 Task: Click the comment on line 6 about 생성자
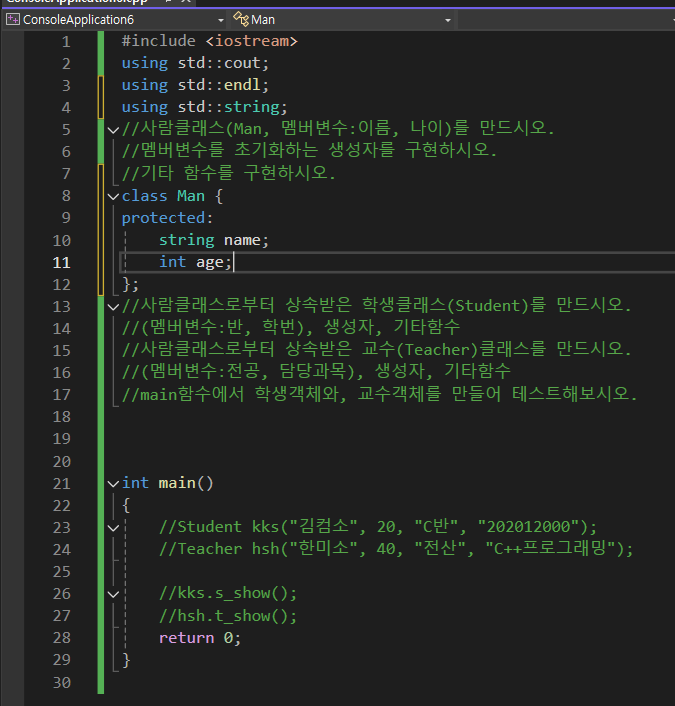(310, 150)
